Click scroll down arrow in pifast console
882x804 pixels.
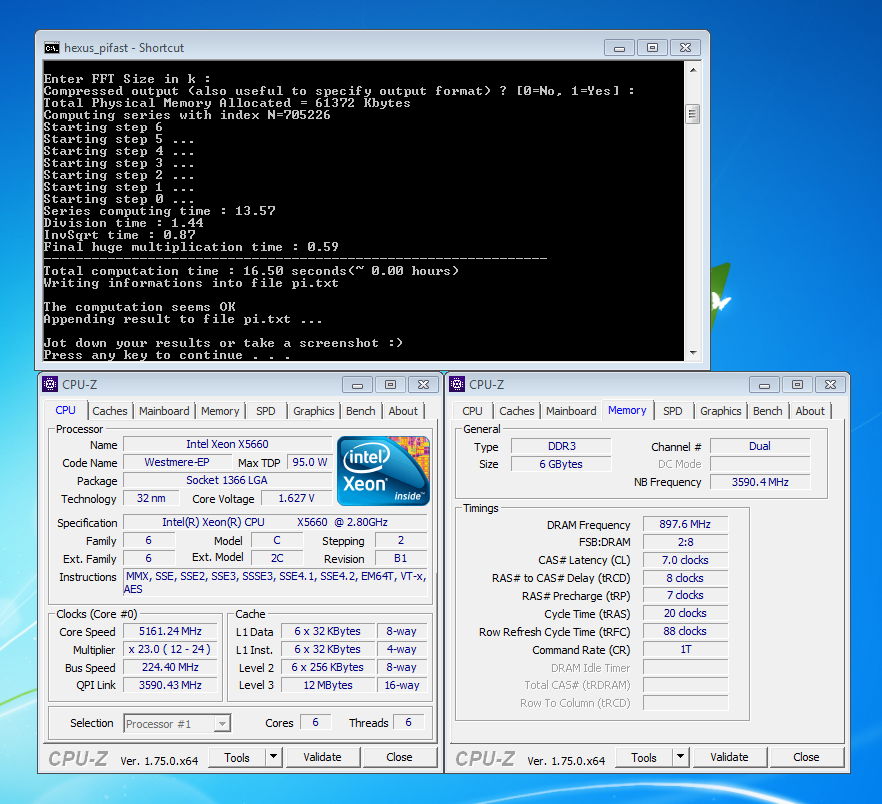[x=693, y=353]
